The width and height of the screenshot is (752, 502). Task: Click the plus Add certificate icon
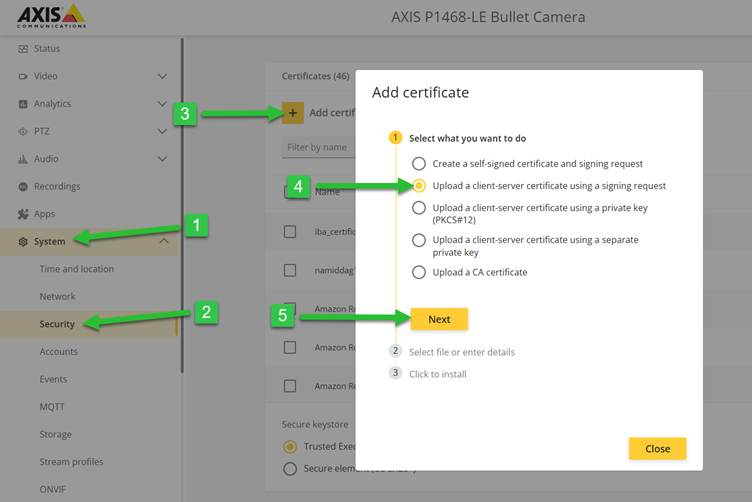[293, 113]
